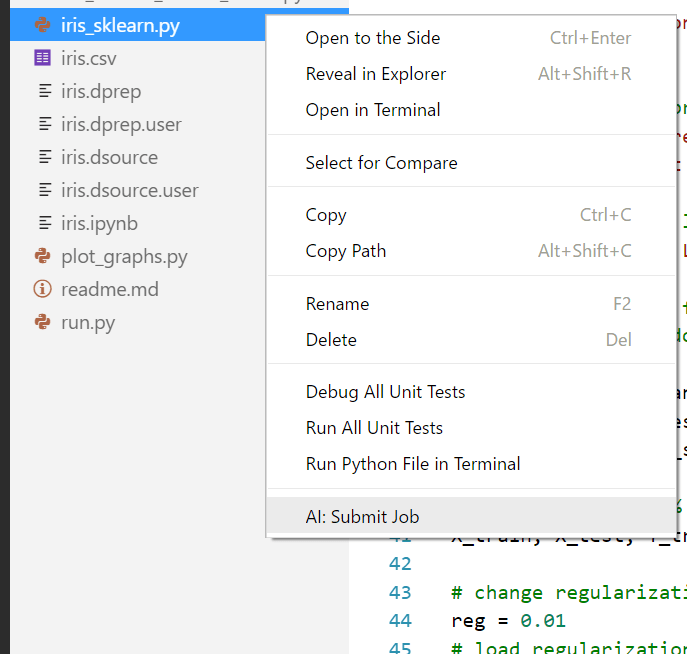Select 'Reveal in Explorer' menu entry
Screen dimensions: 687x654
375,74
